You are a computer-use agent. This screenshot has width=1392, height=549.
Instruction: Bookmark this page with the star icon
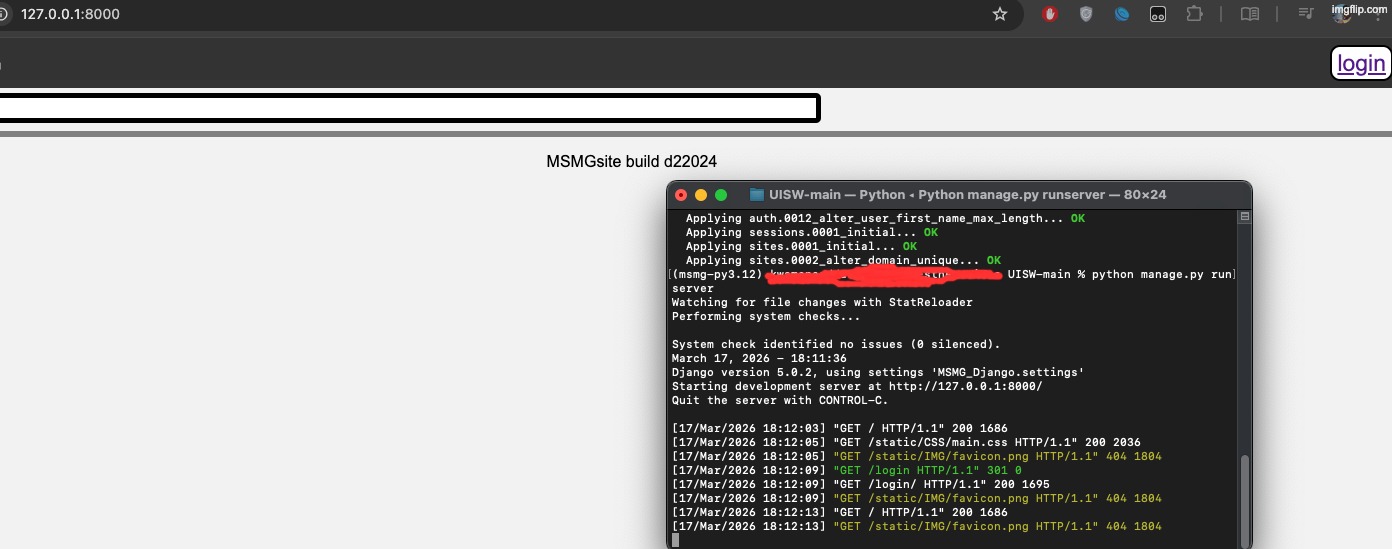coord(999,14)
